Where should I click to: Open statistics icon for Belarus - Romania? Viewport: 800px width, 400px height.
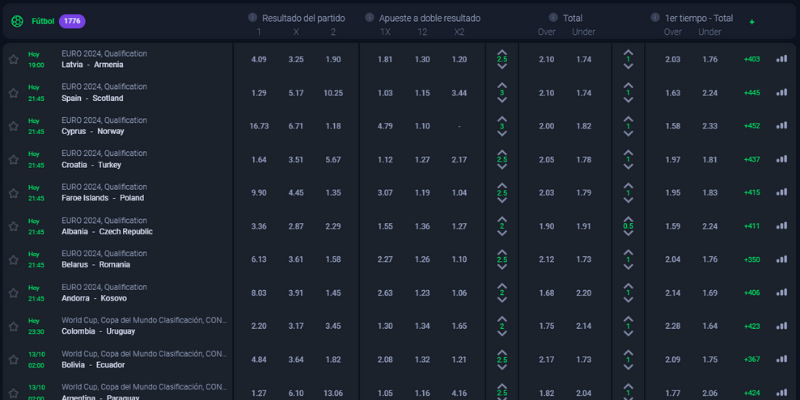782,259
